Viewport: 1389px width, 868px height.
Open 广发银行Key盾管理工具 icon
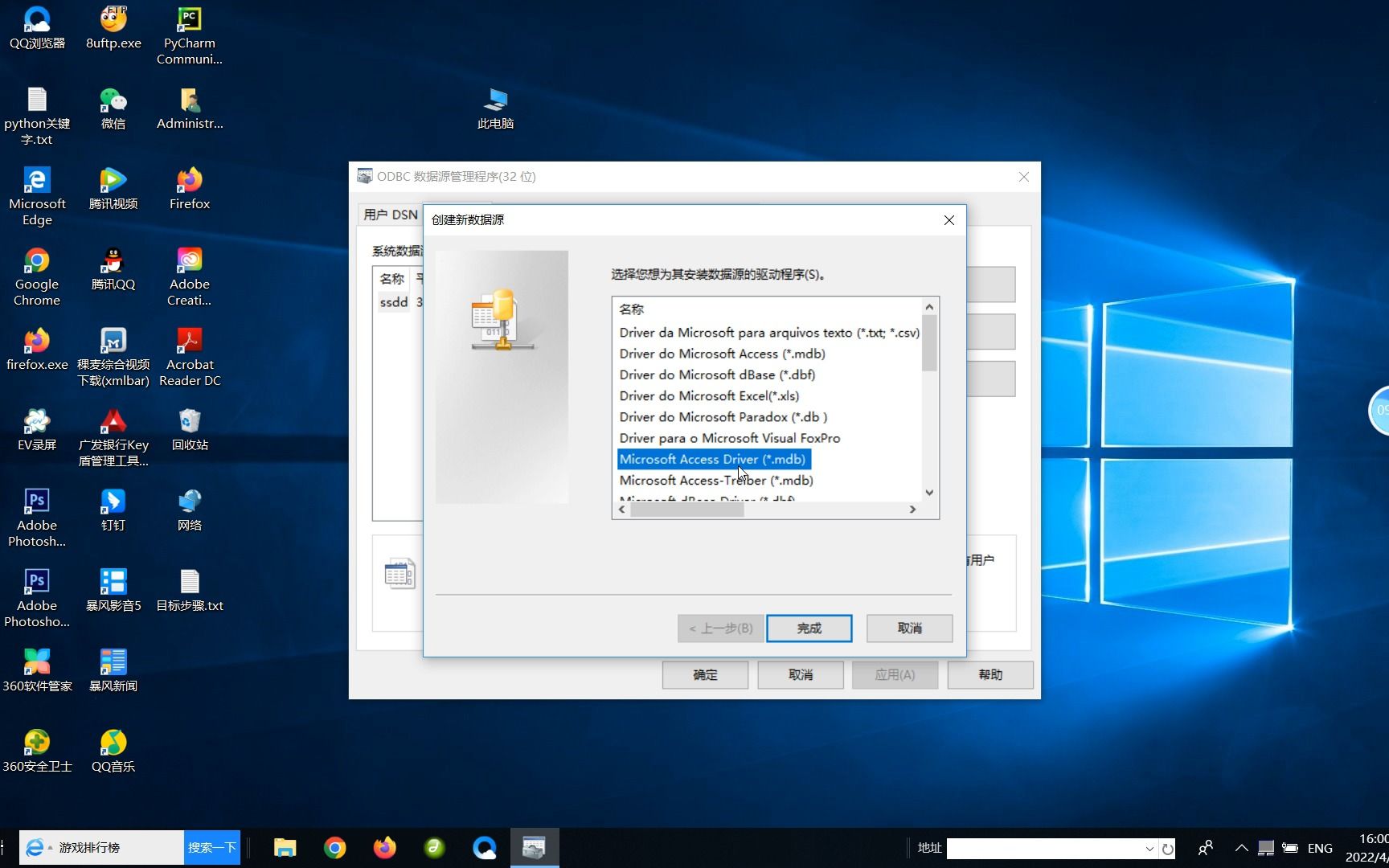coord(113,437)
